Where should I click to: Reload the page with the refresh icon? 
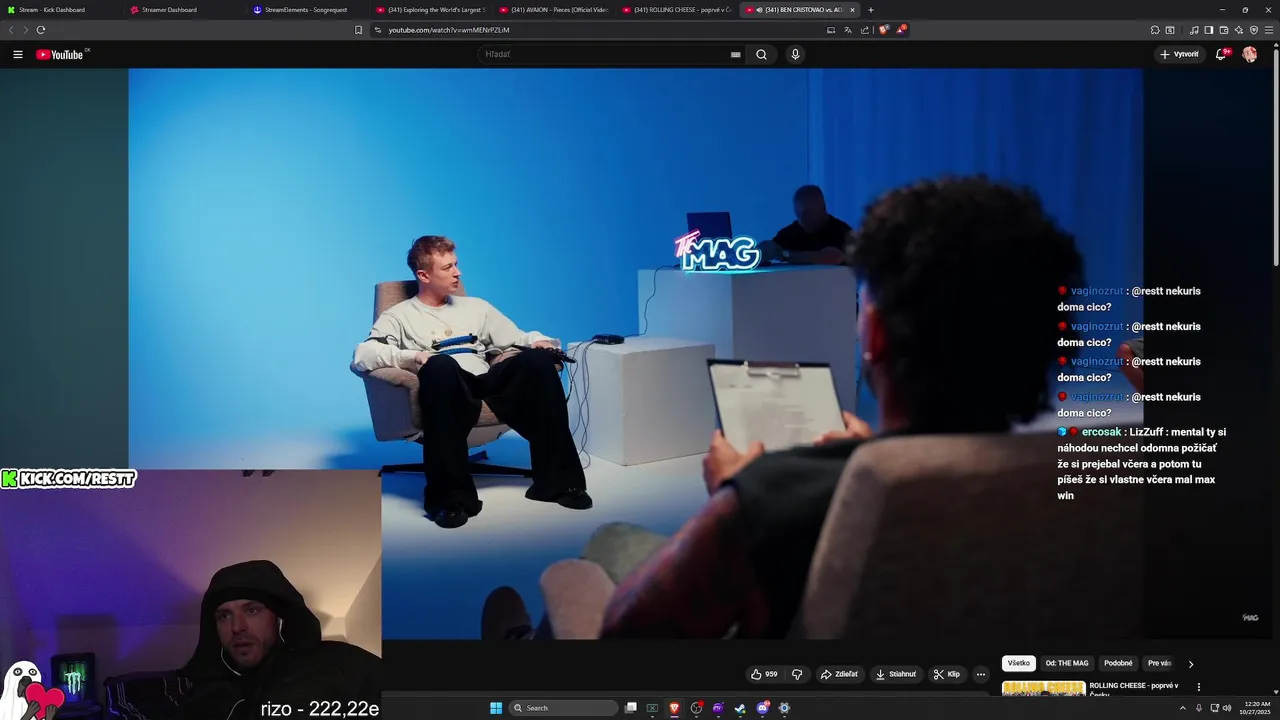point(41,30)
